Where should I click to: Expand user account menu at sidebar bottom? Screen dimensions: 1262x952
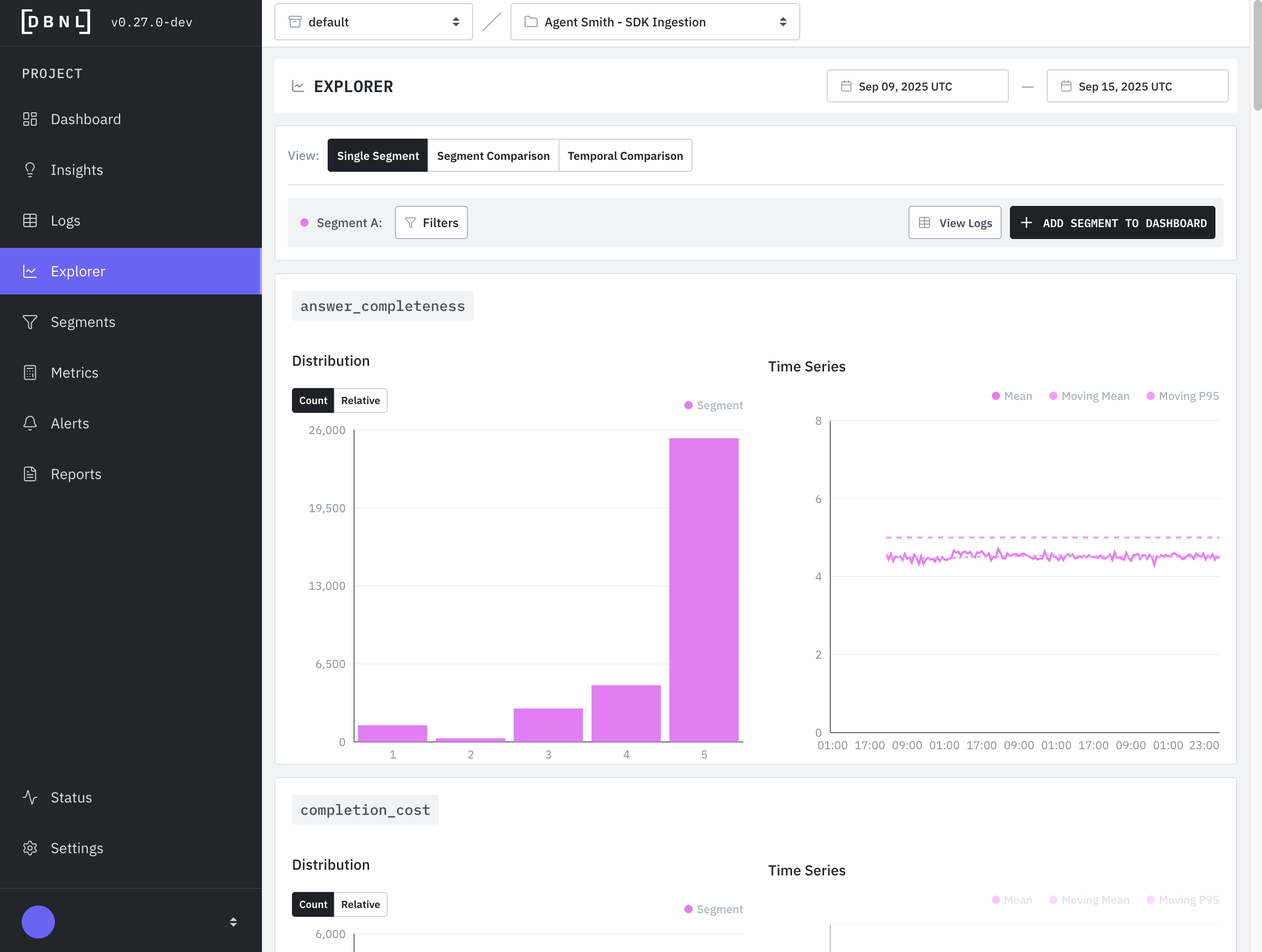(233, 922)
